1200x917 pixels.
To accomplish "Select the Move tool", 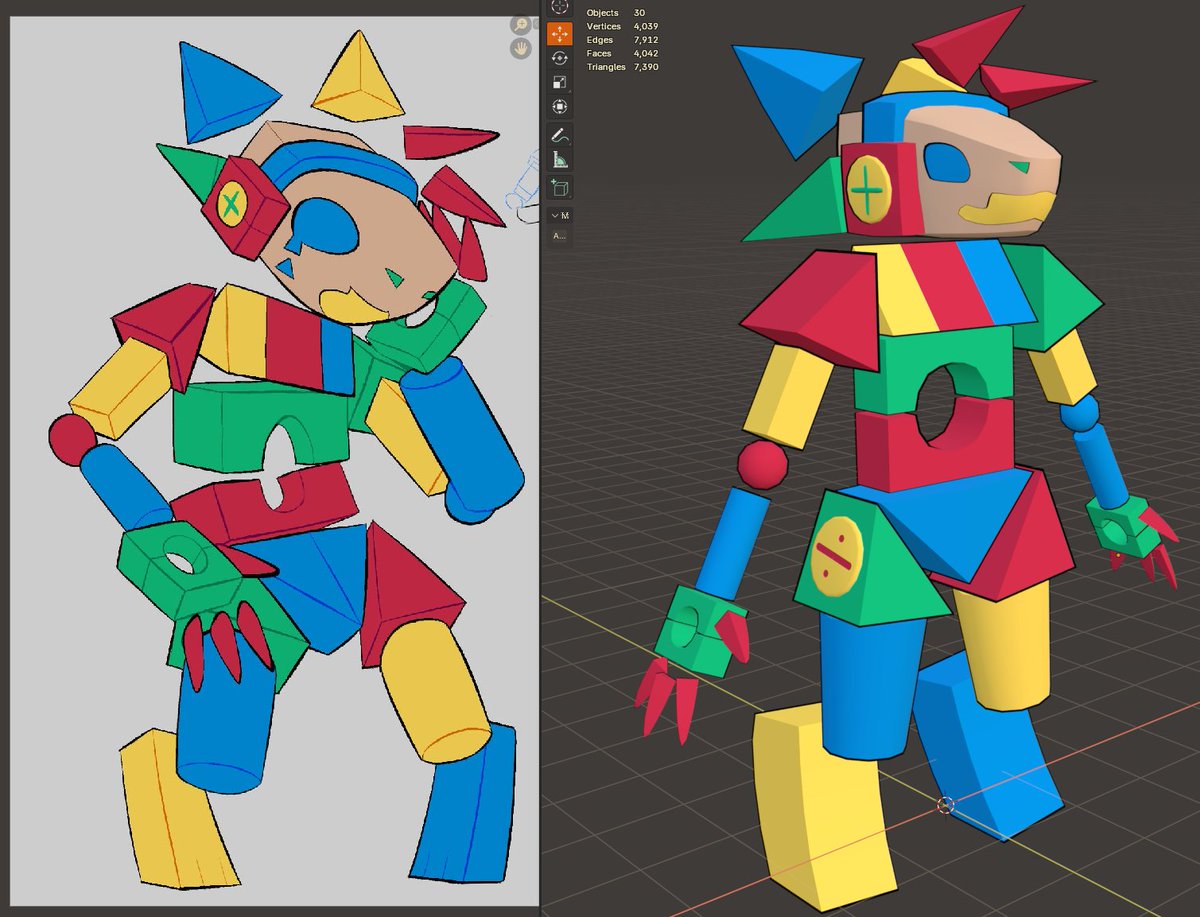I will (x=559, y=32).
